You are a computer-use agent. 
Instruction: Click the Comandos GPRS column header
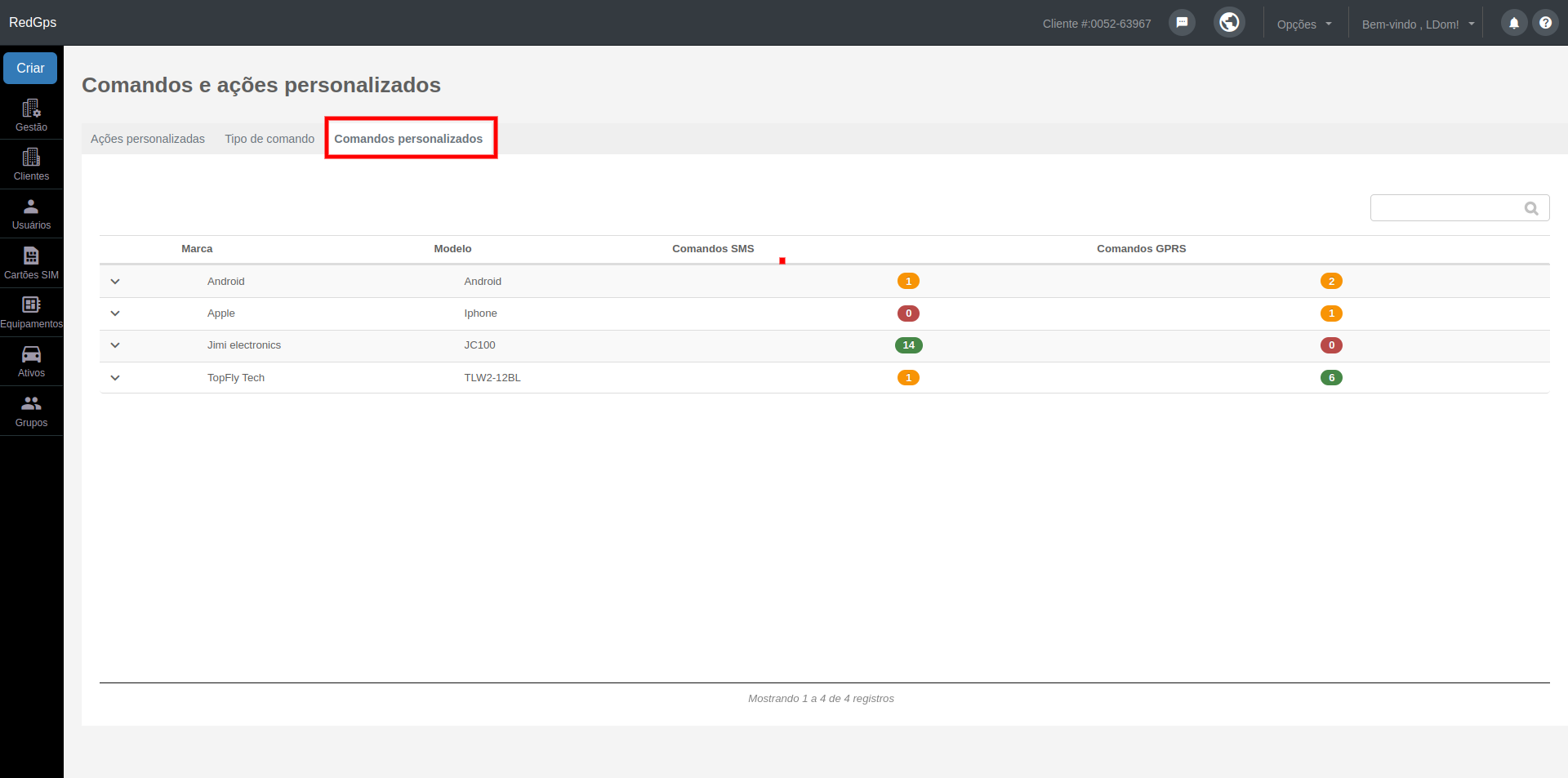[1141, 249]
